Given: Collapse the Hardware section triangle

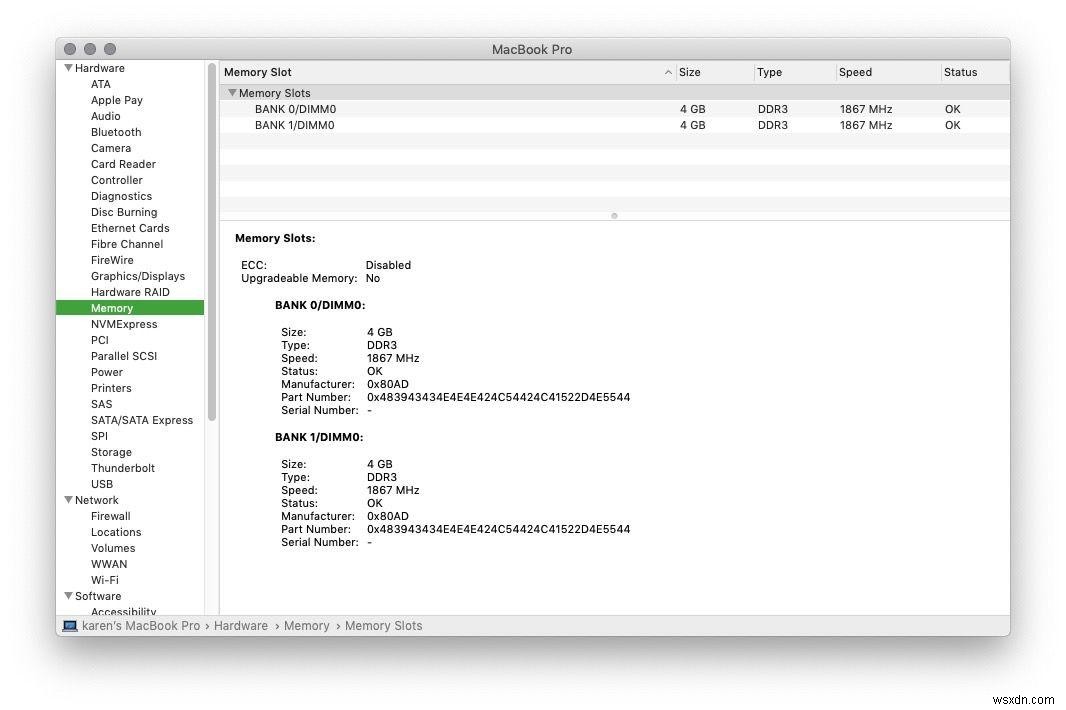Looking at the screenshot, I should [68, 68].
